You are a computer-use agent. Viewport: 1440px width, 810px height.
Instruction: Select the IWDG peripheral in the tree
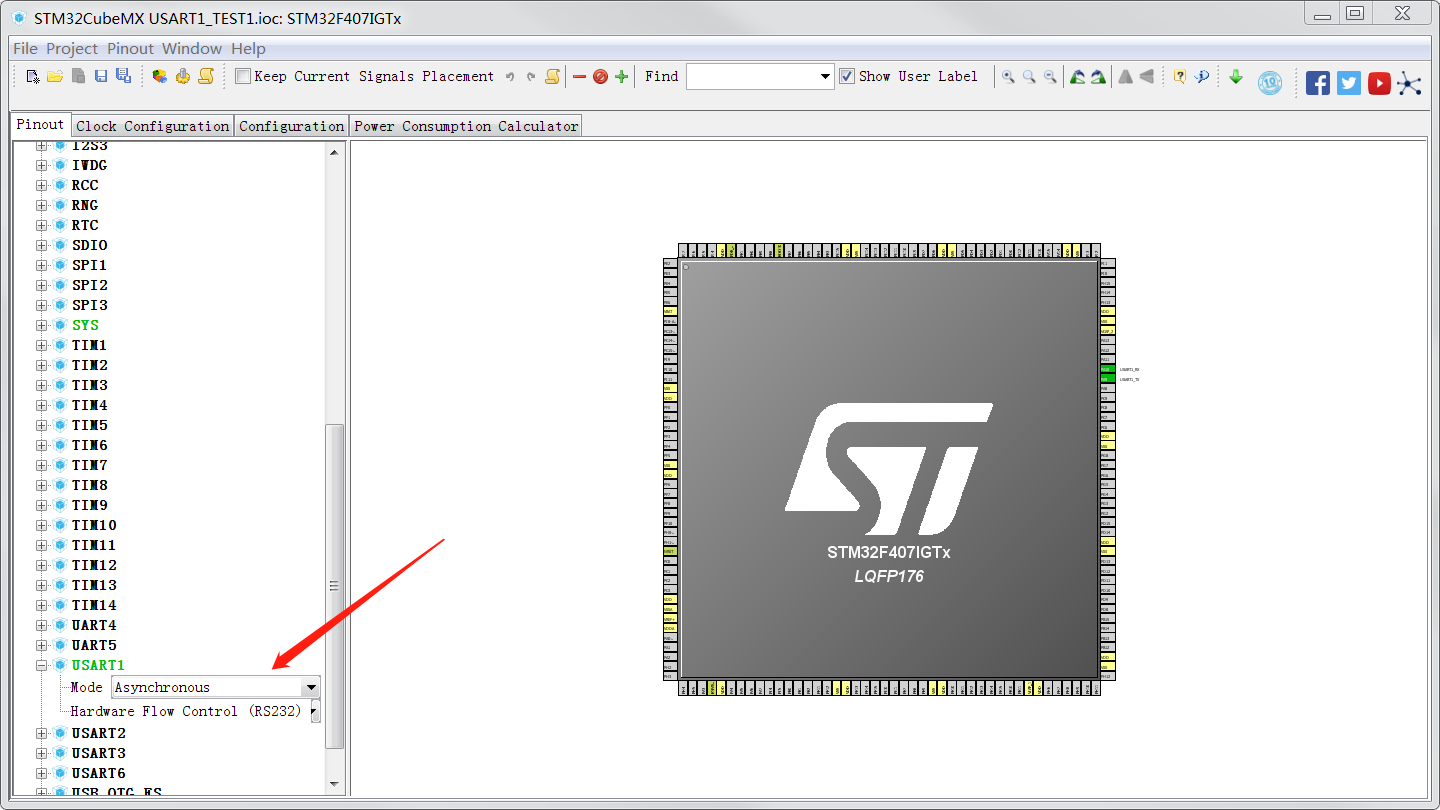tap(89, 165)
